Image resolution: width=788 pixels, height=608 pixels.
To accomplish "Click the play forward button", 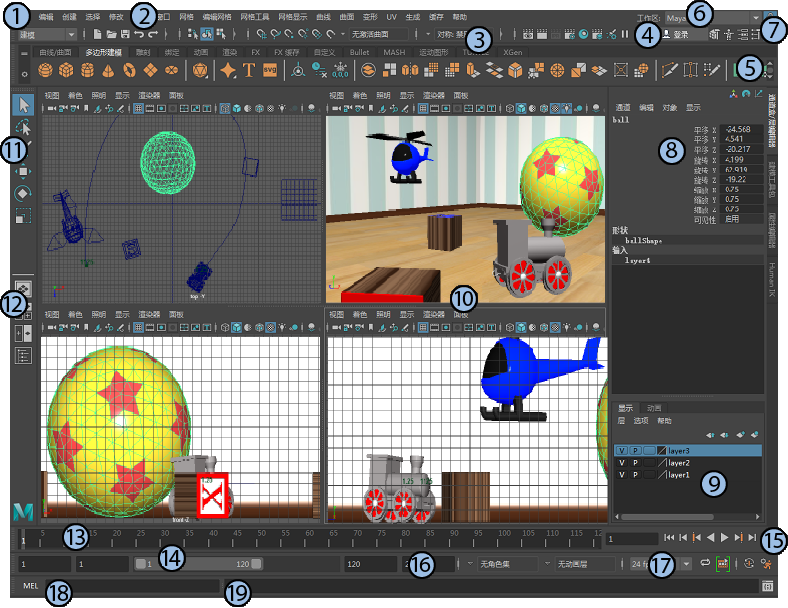I will coord(724,538).
